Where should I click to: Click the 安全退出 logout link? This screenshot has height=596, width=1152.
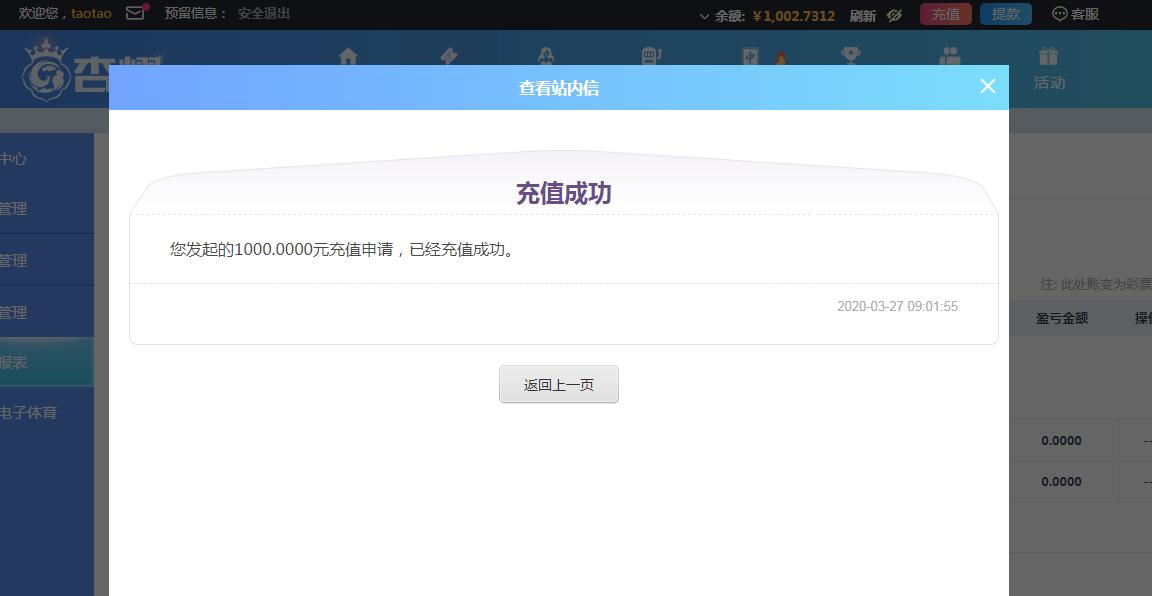tap(264, 13)
